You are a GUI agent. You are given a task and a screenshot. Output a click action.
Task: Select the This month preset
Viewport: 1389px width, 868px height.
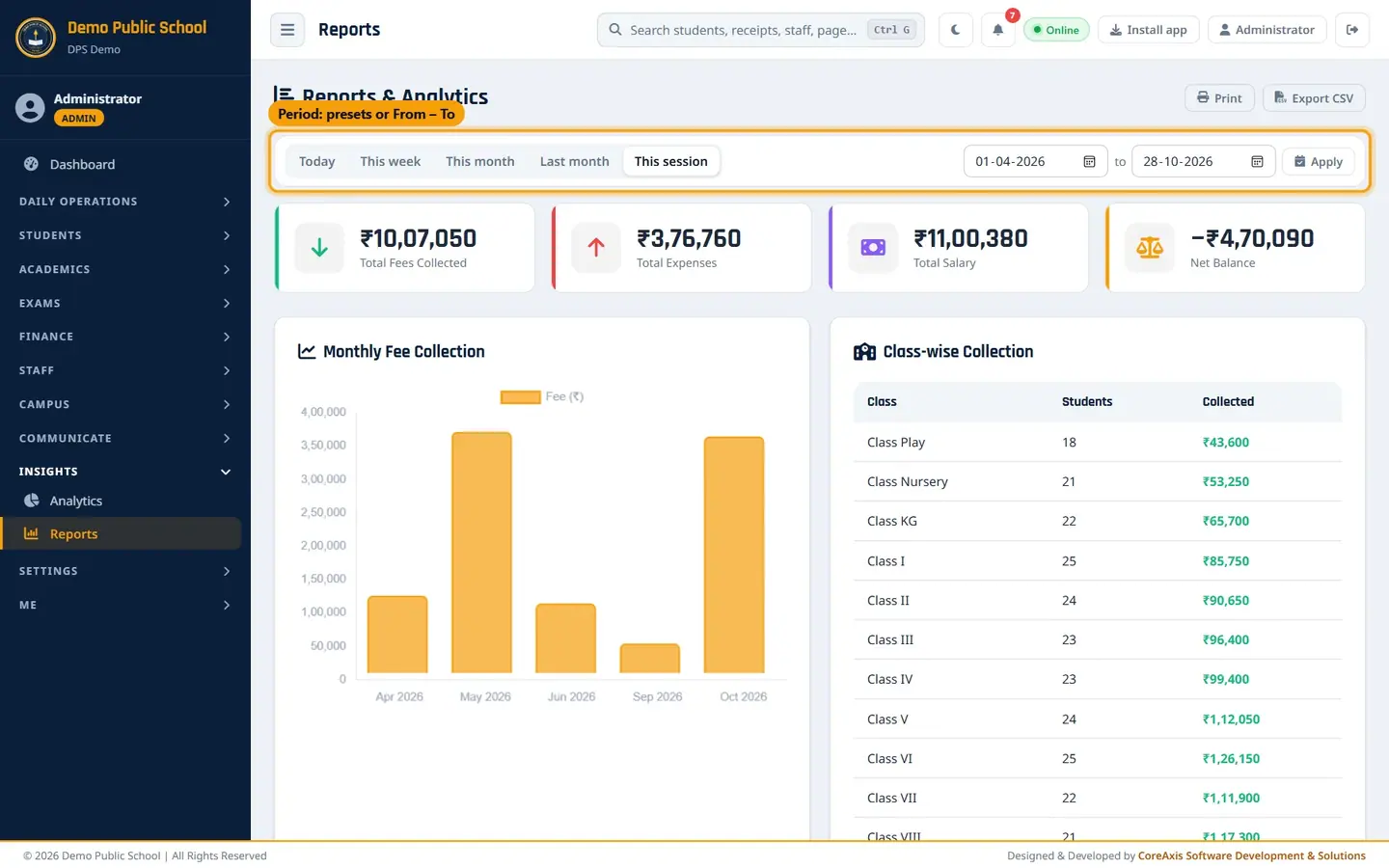point(479,161)
